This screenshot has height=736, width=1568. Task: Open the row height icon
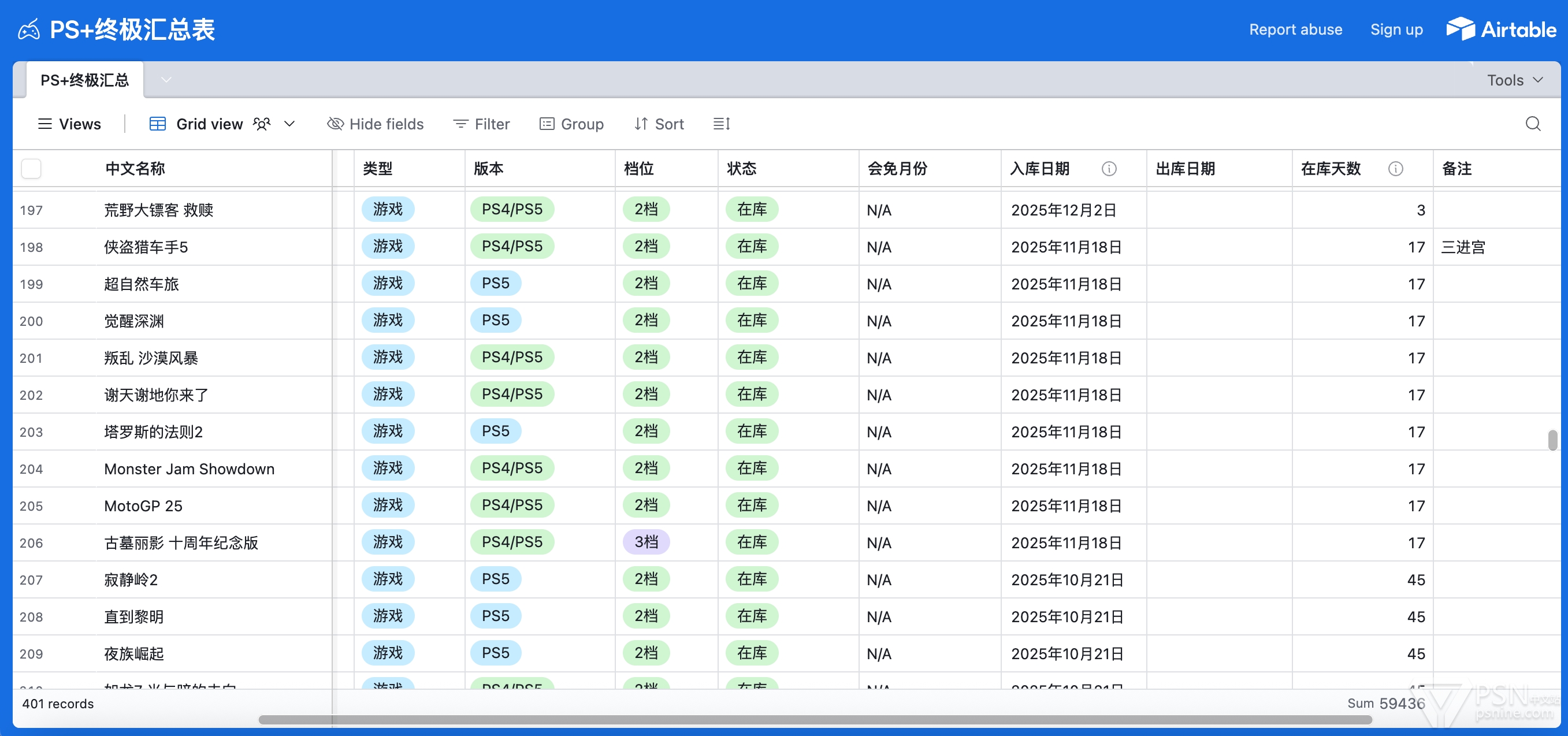(721, 124)
